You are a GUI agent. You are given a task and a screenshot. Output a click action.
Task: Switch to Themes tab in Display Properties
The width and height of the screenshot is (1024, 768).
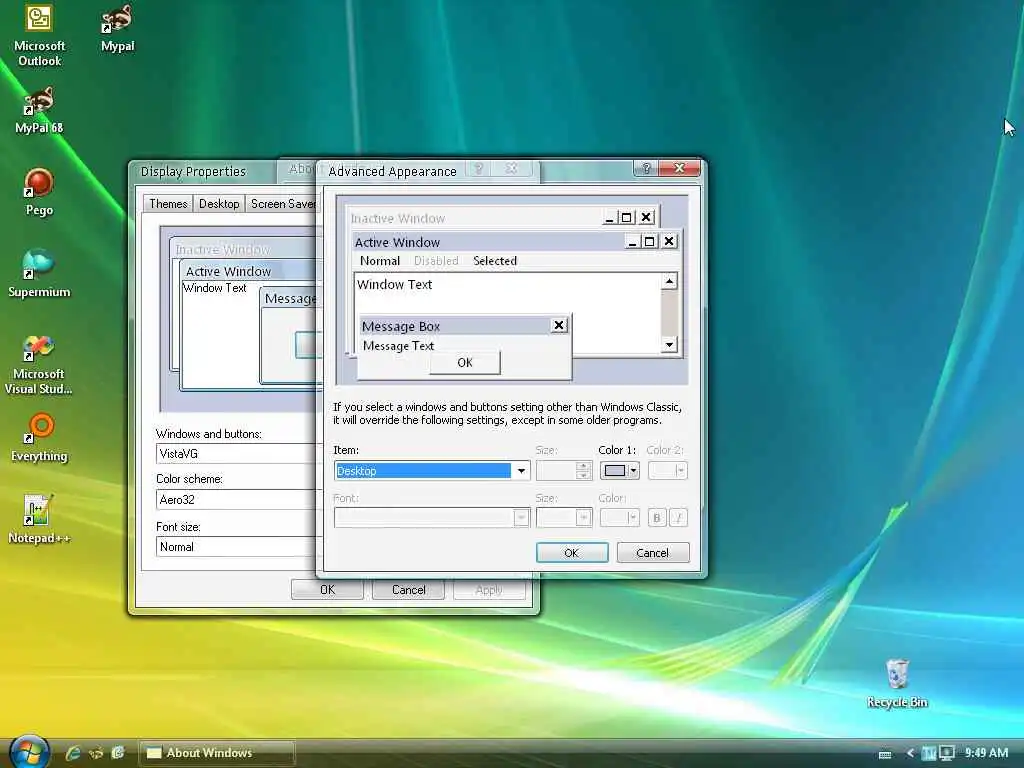click(168, 204)
